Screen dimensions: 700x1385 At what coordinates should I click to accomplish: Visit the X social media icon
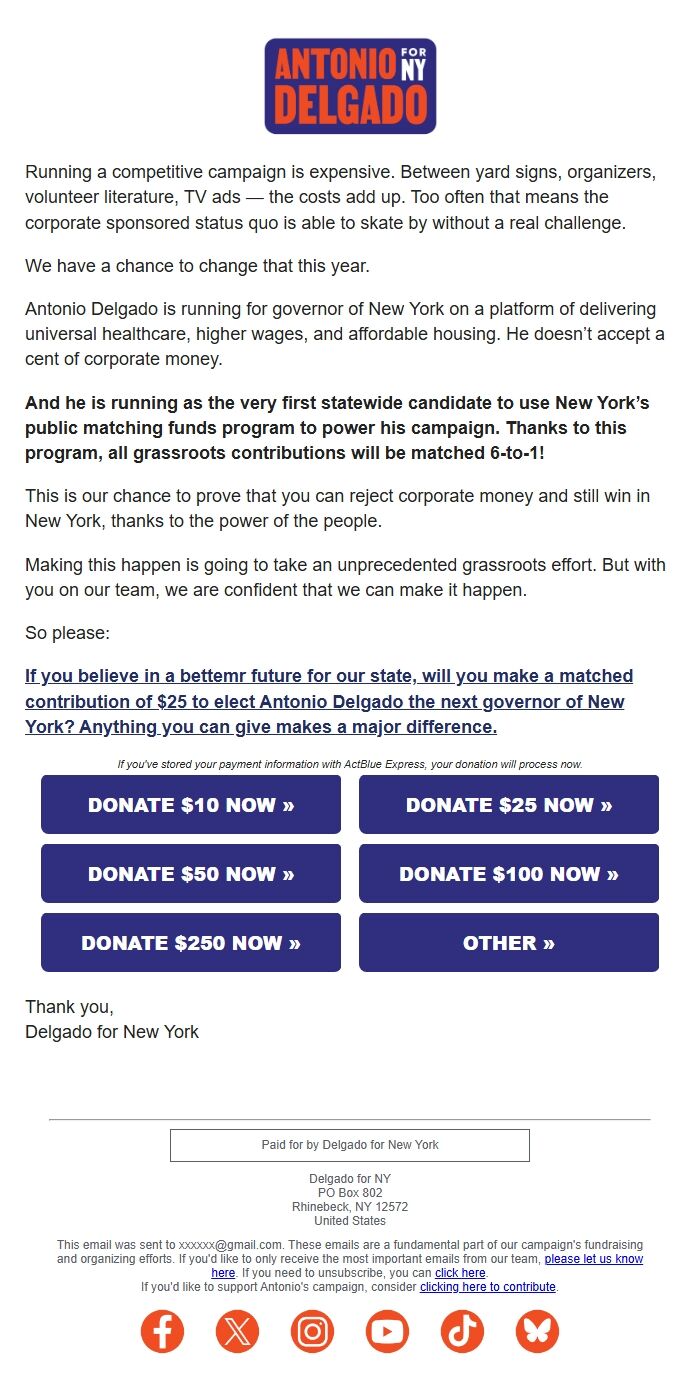(237, 1332)
